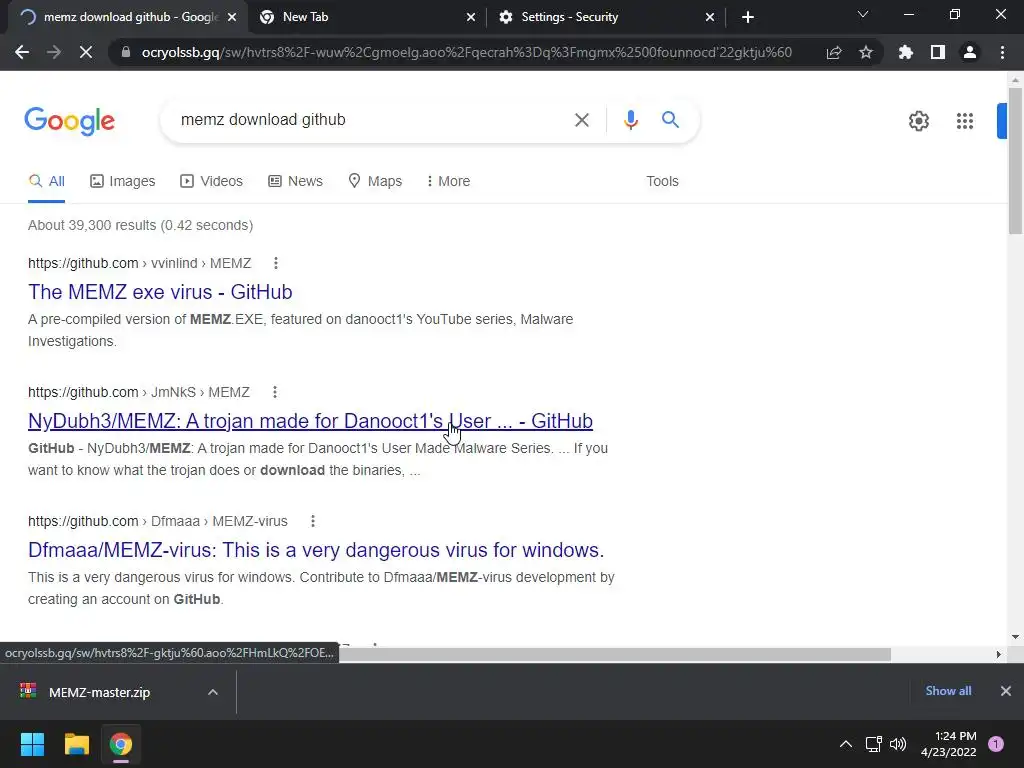Click the horizontal page scrollbar
1024x768 pixels.
(615, 654)
